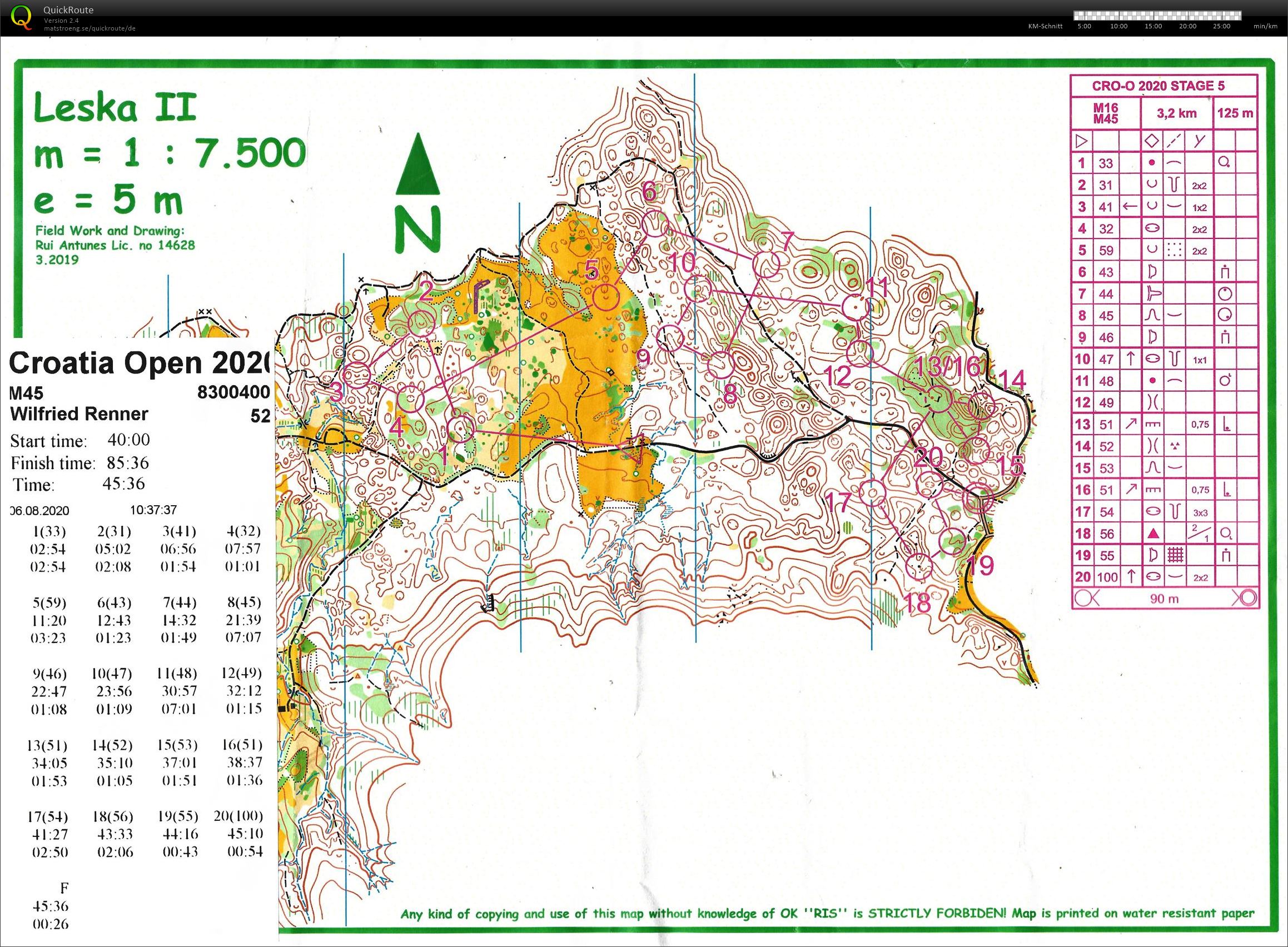
Task: Click control circle 12 on the map
Action: [x=859, y=352]
